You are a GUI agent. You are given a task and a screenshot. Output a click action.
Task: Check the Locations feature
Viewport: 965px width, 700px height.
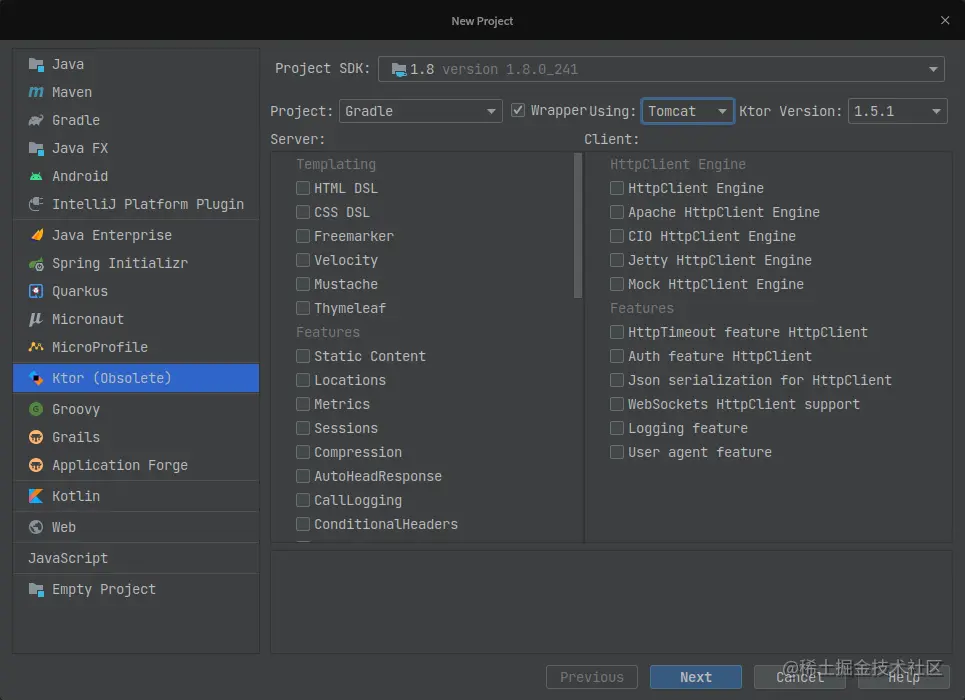[303, 380]
